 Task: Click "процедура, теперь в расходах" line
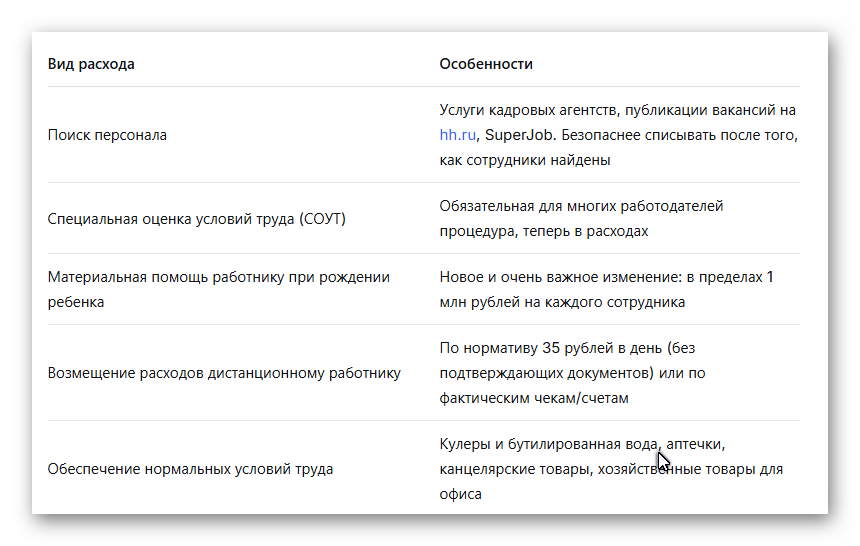click(544, 231)
